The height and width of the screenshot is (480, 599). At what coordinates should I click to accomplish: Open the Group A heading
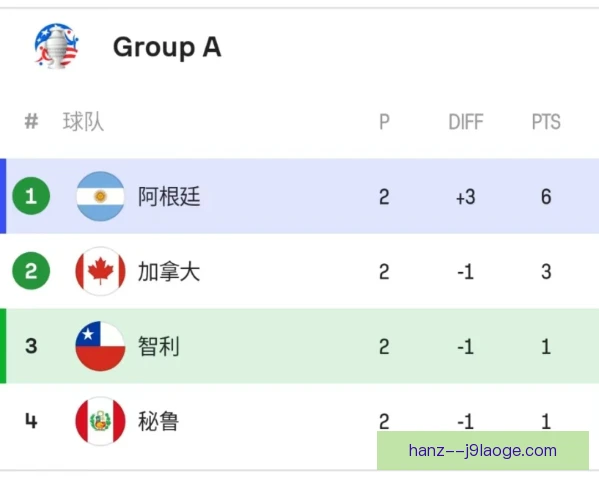click(x=167, y=47)
